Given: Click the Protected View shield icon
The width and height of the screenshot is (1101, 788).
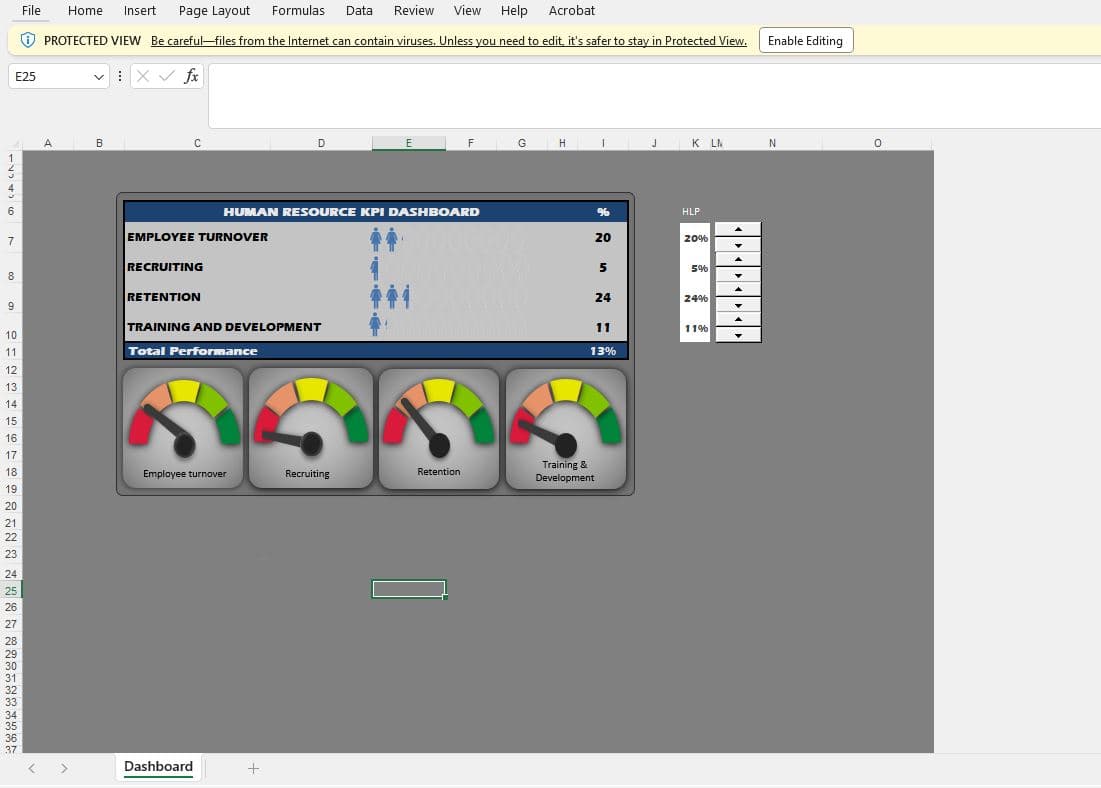Looking at the screenshot, I should (27, 40).
